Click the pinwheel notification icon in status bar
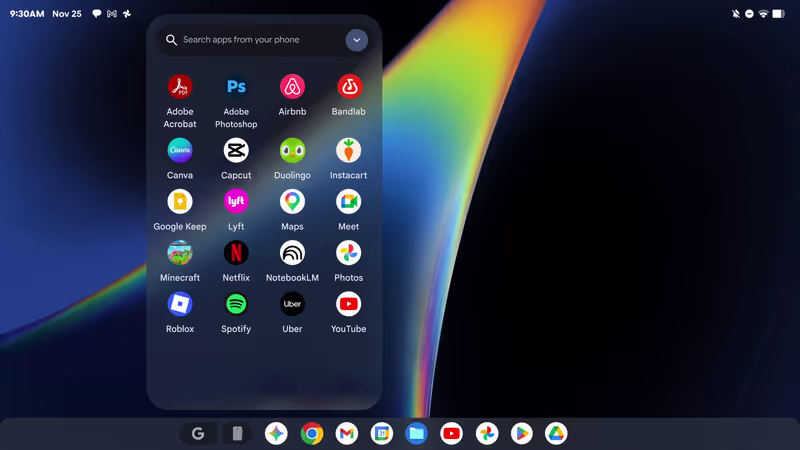This screenshot has width=800, height=450. [127, 14]
